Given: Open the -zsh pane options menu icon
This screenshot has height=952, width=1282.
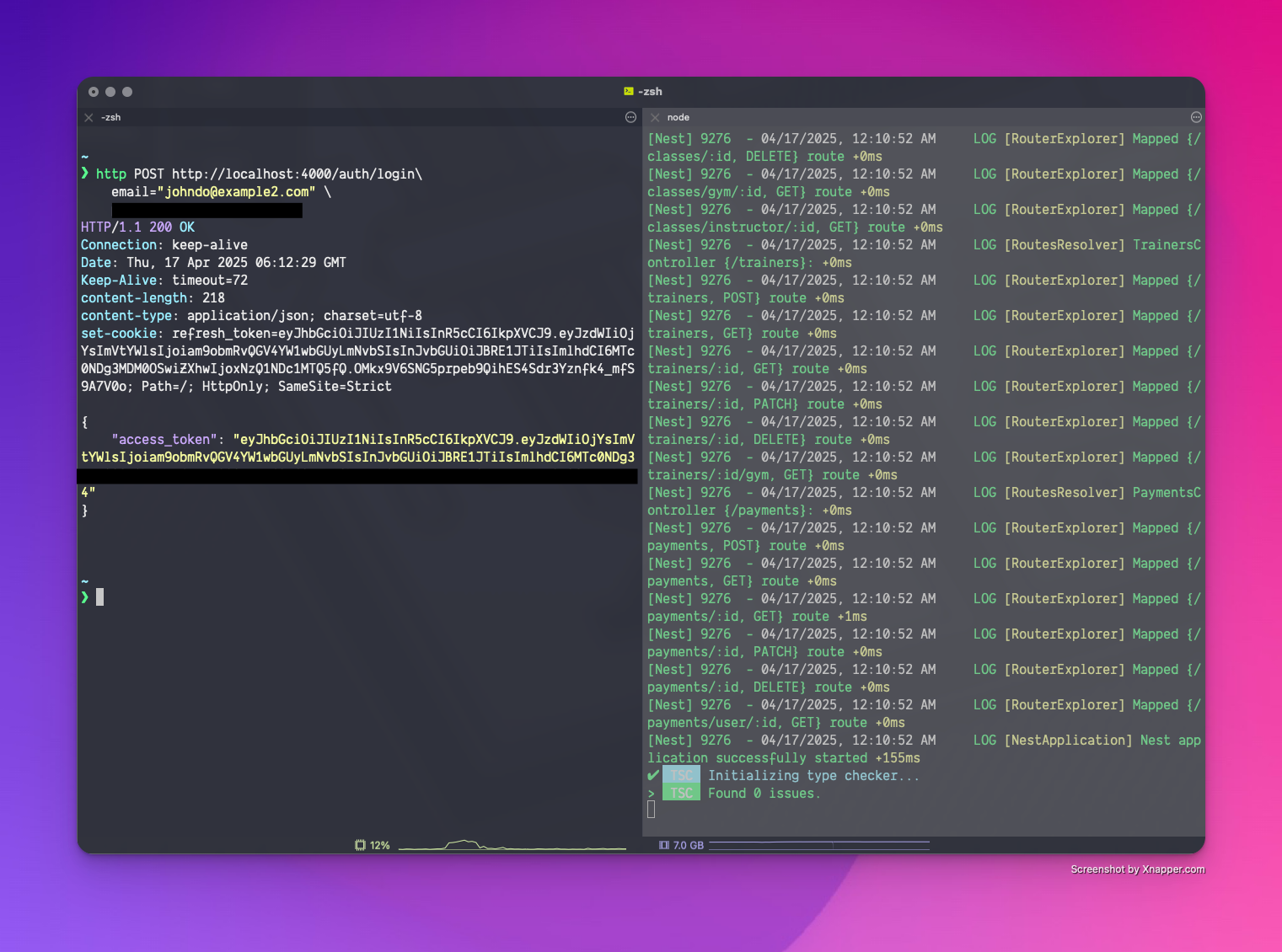Looking at the screenshot, I should (630, 117).
